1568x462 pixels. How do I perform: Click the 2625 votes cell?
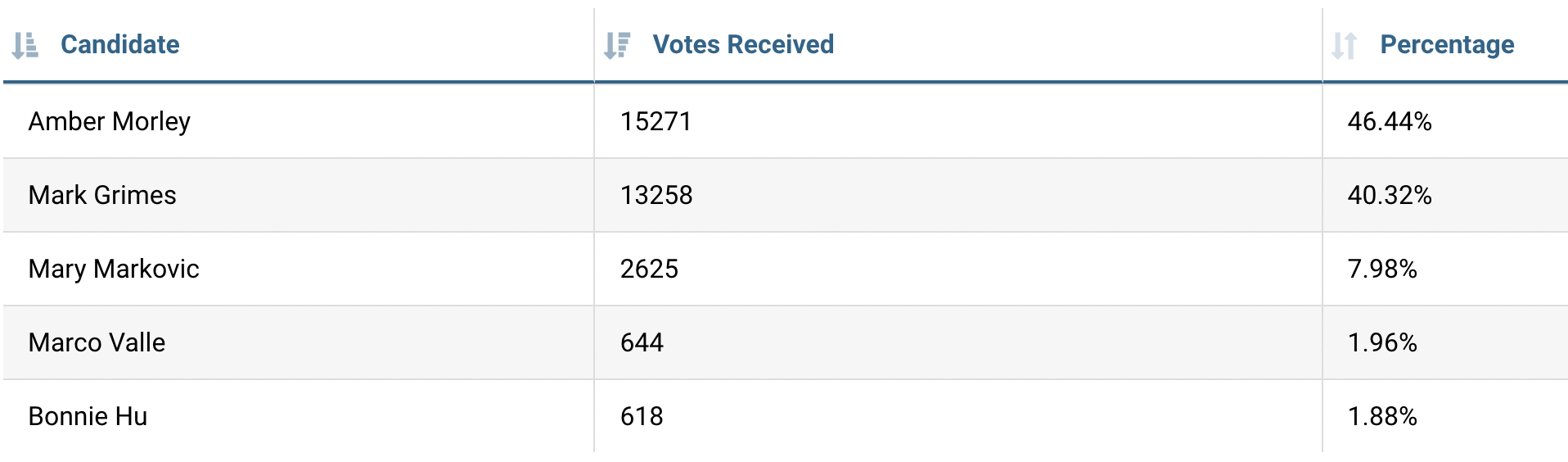[x=649, y=269]
